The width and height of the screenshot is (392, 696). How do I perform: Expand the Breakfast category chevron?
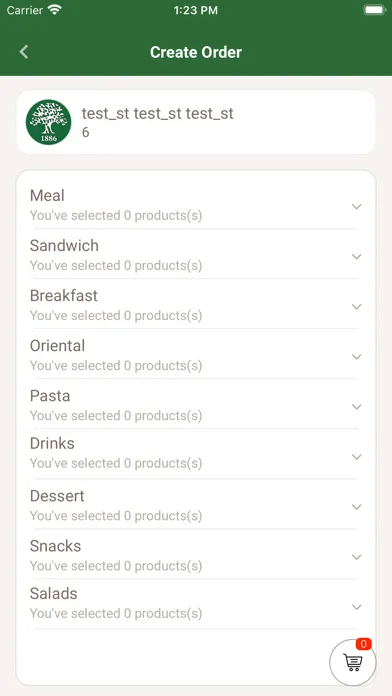point(356,307)
